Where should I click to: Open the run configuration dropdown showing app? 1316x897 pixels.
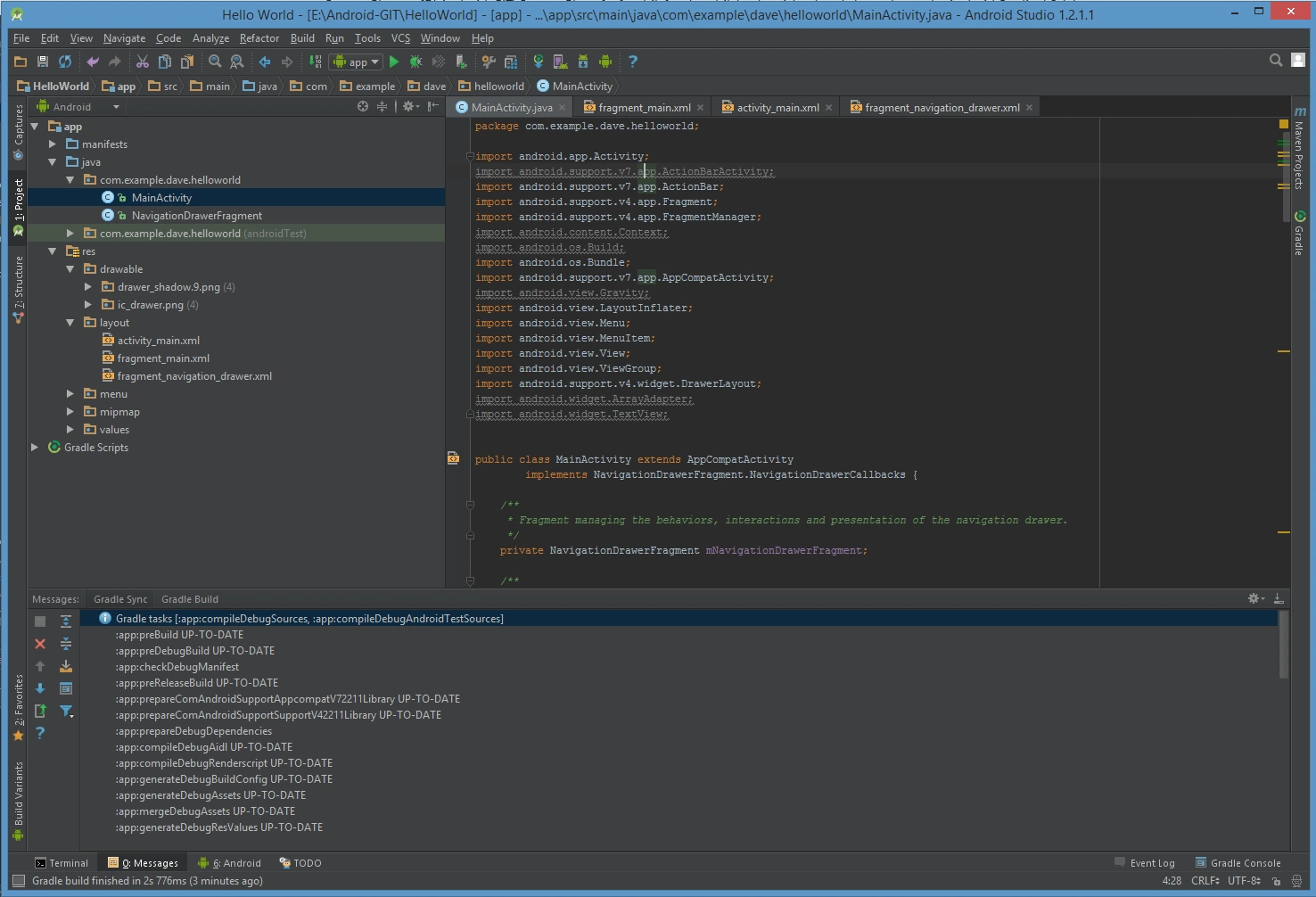click(x=355, y=62)
